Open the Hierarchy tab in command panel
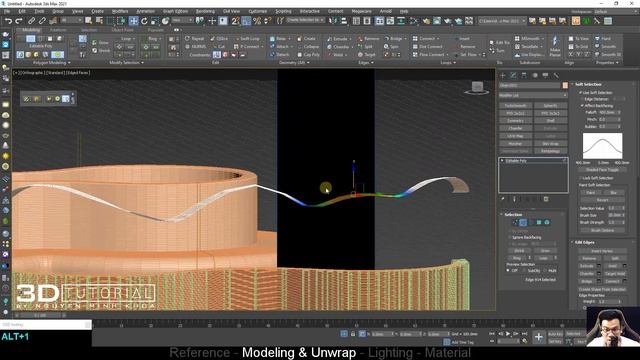Viewport: 640px width, 360px height. coord(524,76)
